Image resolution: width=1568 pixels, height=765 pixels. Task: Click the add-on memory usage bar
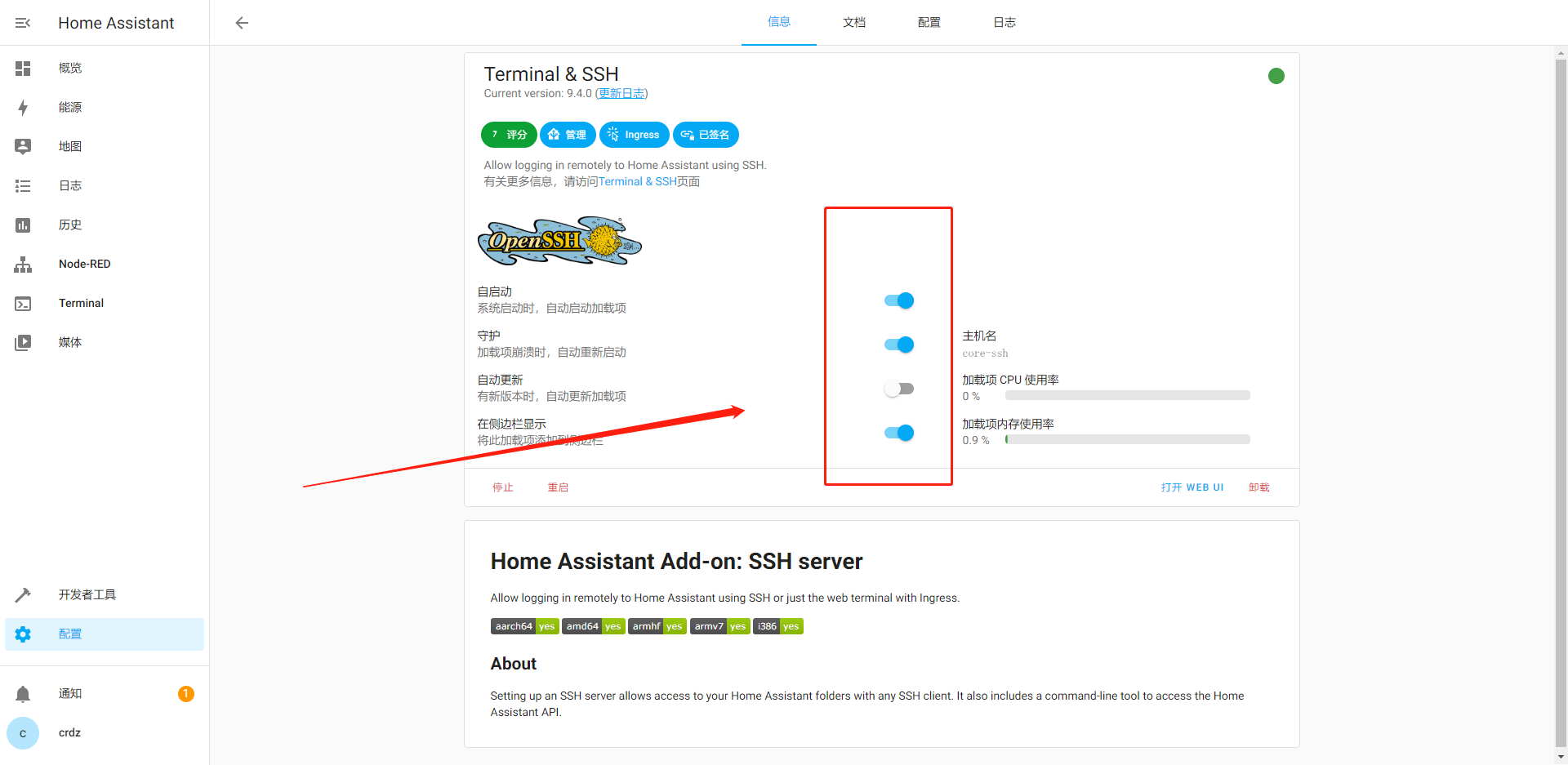[x=1127, y=439]
